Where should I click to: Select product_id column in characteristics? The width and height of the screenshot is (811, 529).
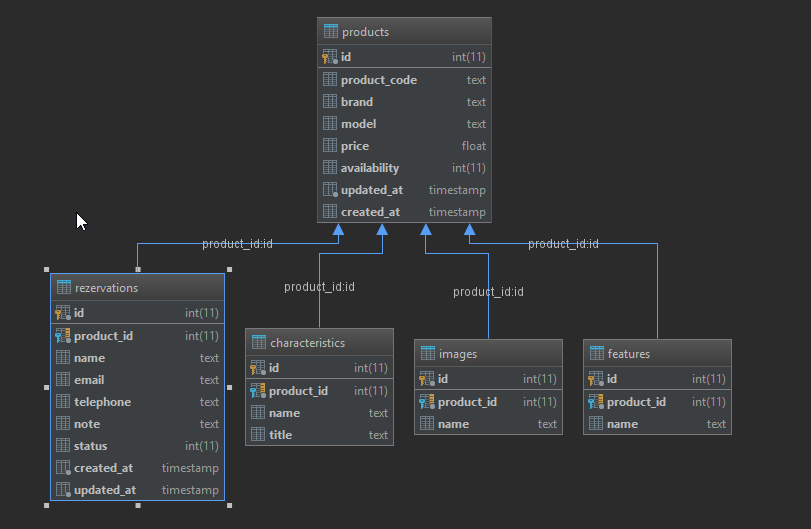[298, 391]
